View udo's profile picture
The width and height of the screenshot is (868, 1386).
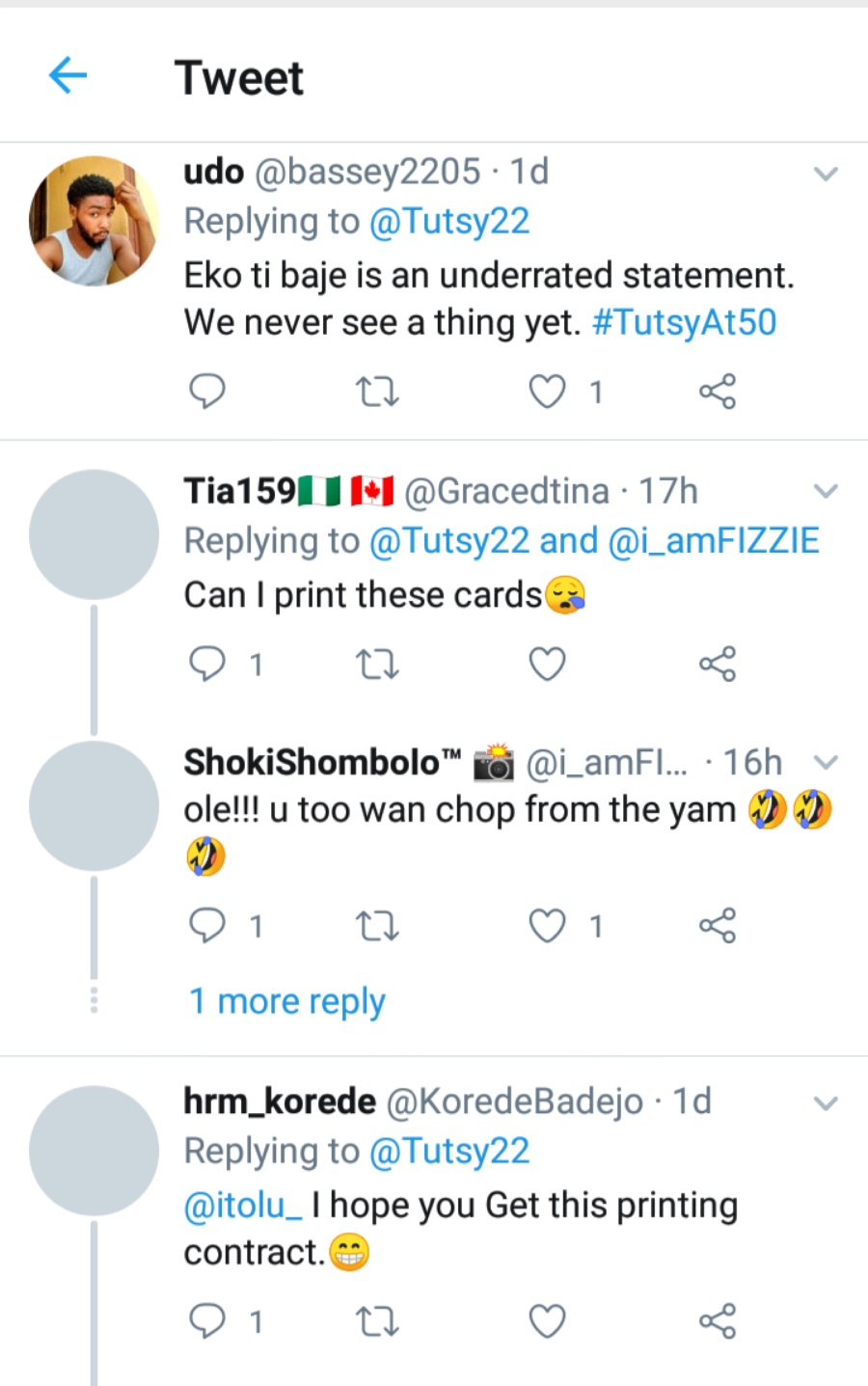pyautogui.click(x=94, y=221)
